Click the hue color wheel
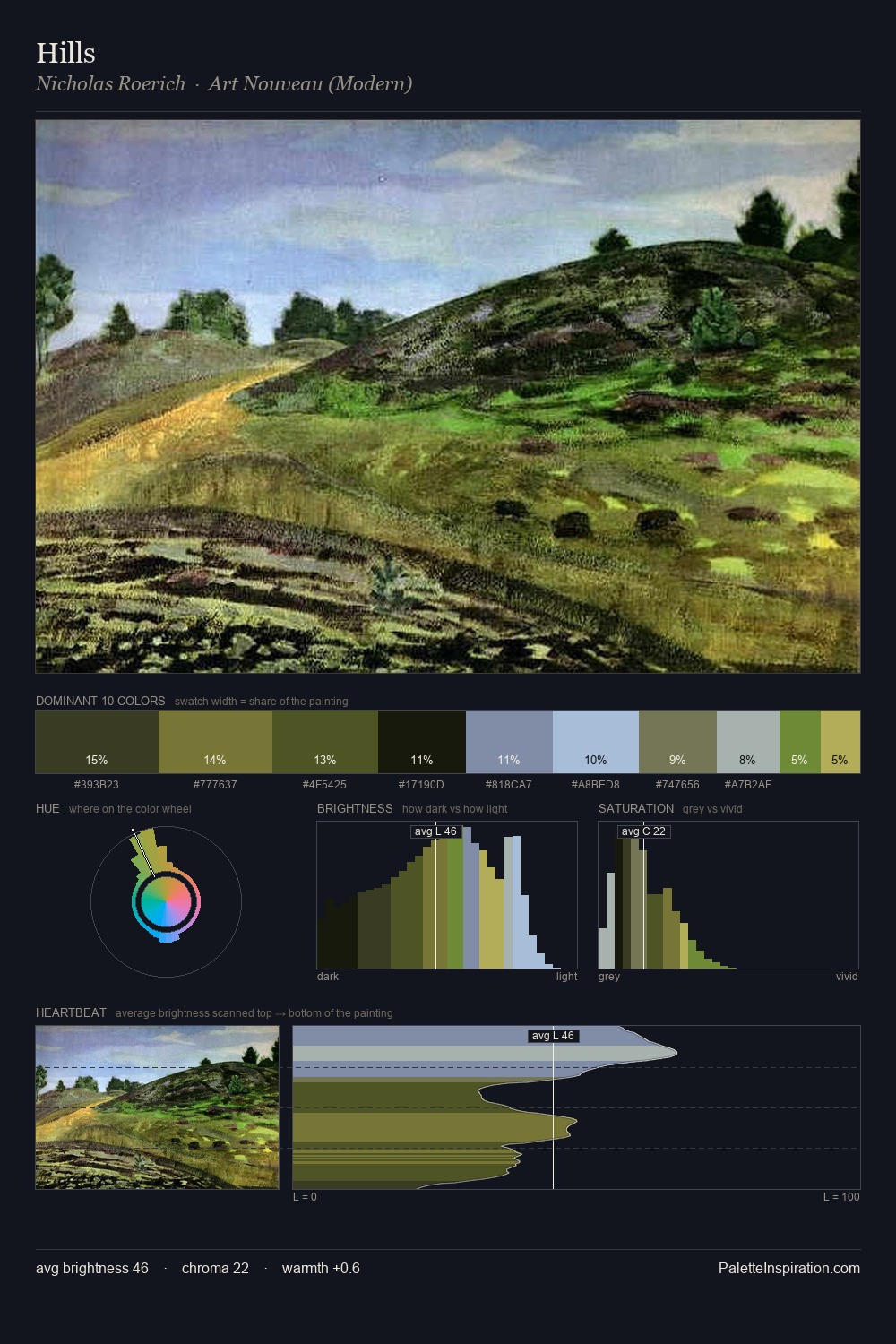Image resolution: width=896 pixels, height=1344 pixels. pos(166,901)
